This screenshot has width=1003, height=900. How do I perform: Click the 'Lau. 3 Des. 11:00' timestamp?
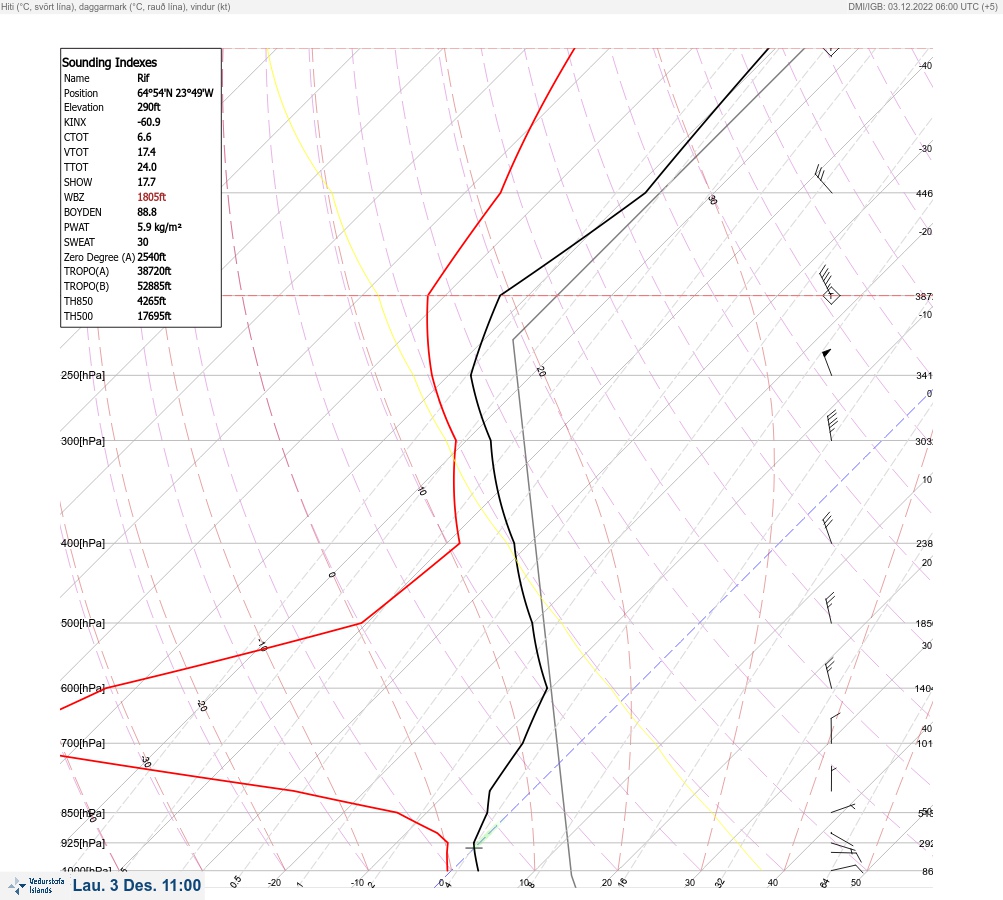pyautogui.click(x=137, y=885)
